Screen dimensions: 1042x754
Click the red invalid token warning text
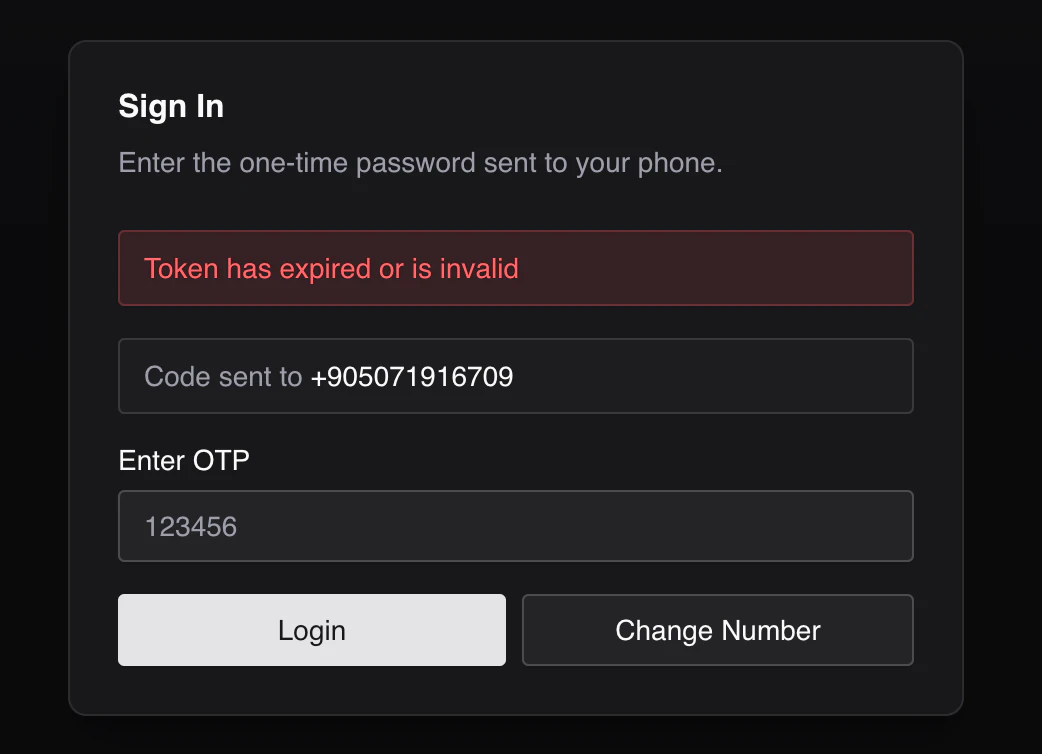(x=332, y=268)
